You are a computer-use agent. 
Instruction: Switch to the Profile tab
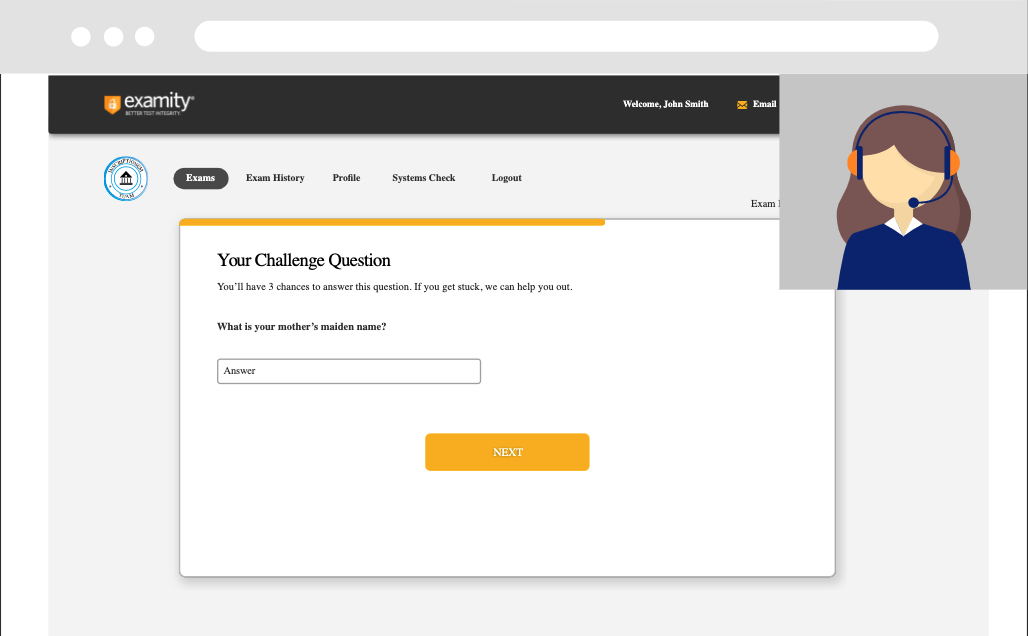pyautogui.click(x=346, y=178)
